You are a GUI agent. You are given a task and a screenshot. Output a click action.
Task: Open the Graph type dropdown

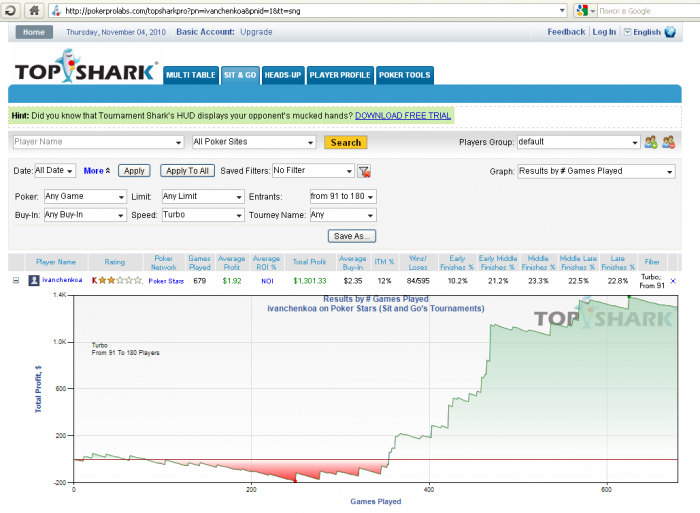coord(596,171)
